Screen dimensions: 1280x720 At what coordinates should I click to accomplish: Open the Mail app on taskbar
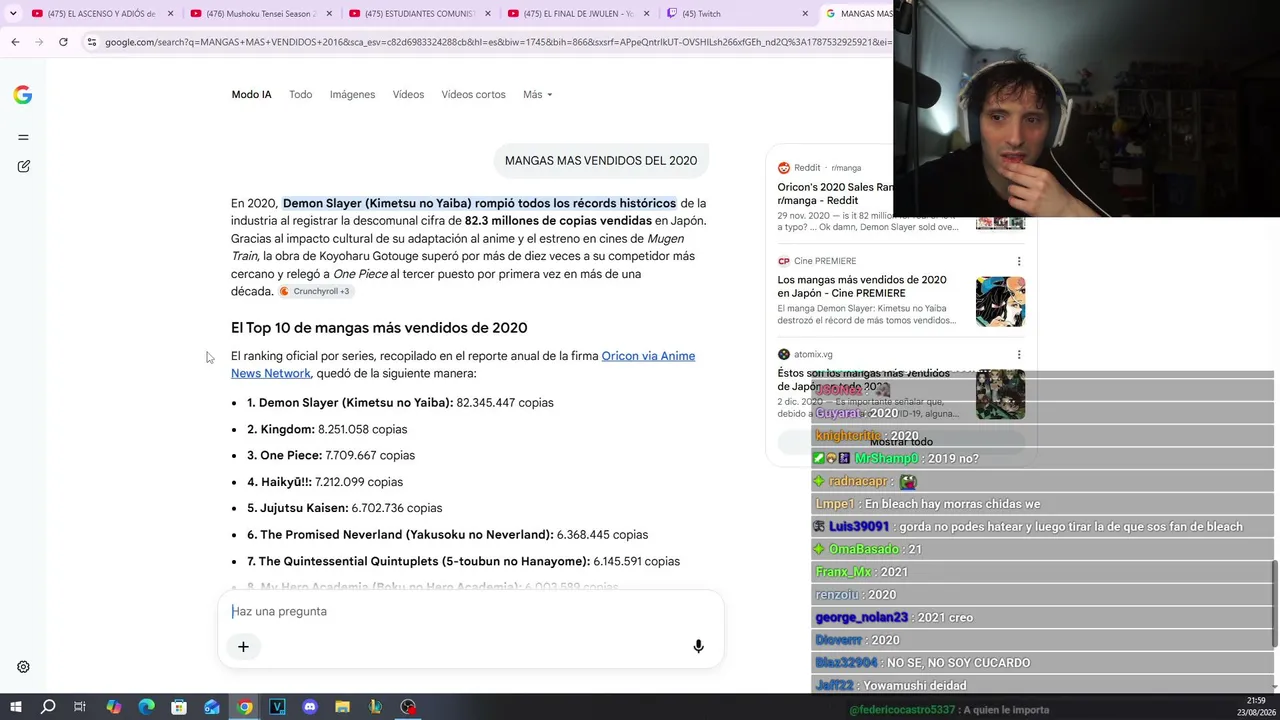coord(212,707)
